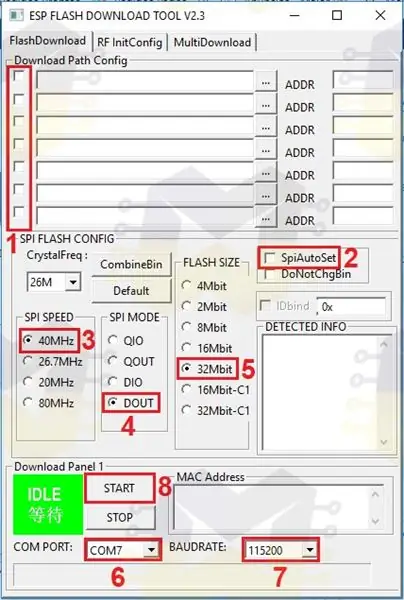
Task: Browse file for second path row
Action: point(266,104)
